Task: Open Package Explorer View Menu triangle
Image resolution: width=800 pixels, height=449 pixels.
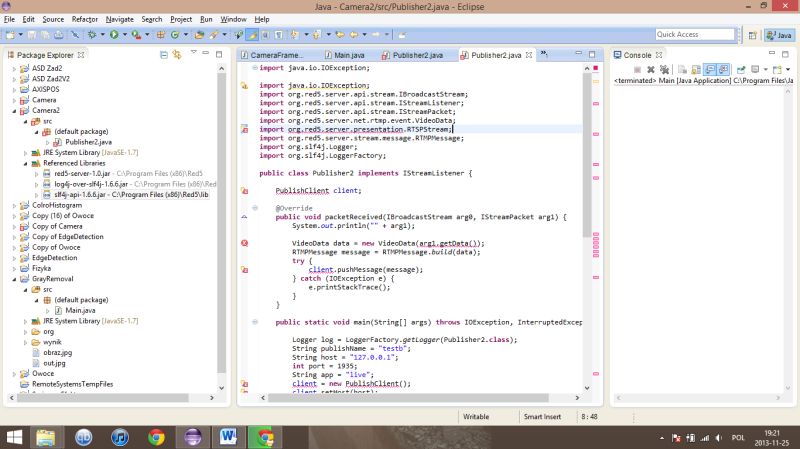Action: pyautogui.click(x=193, y=52)
